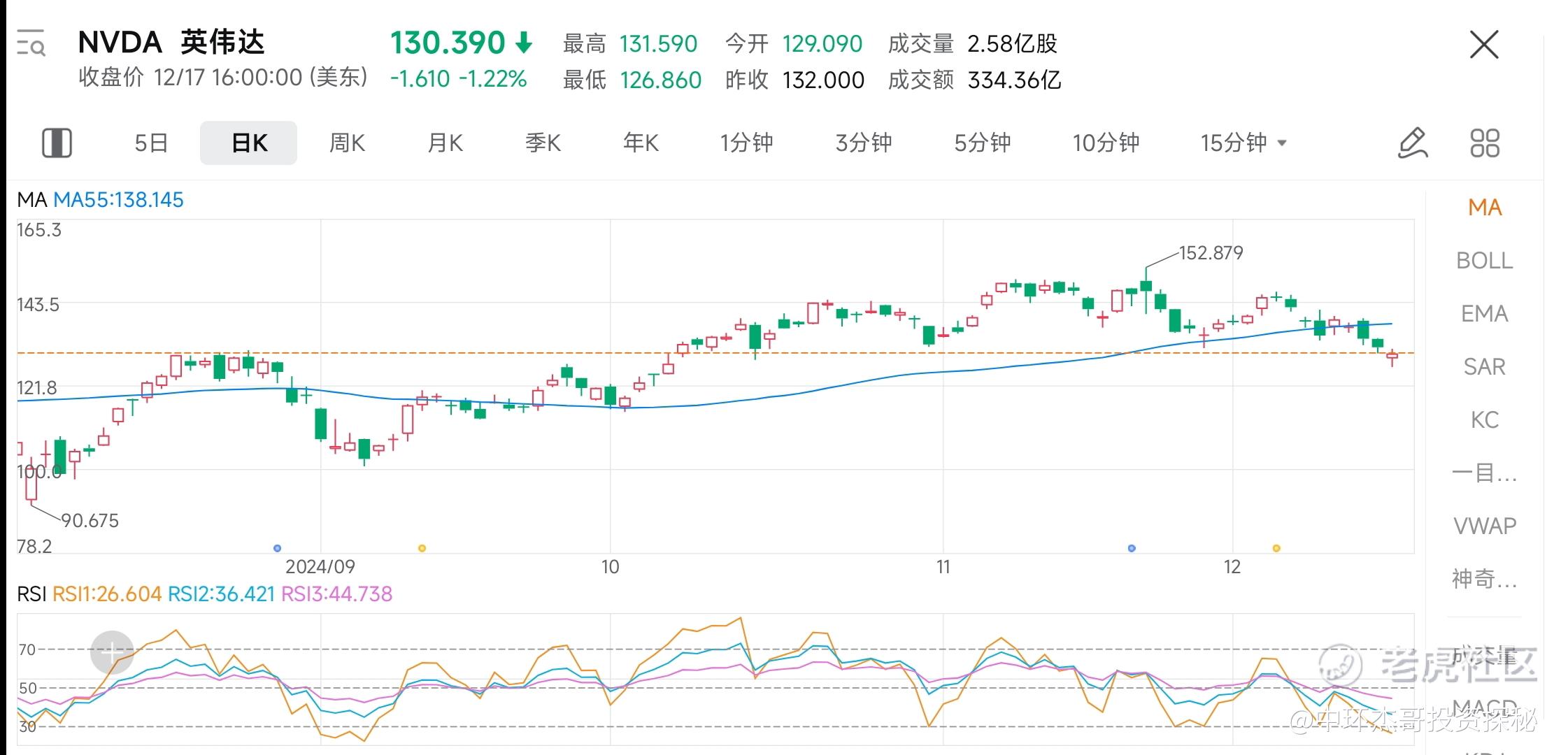This screenshot has height=755, width=1568.
Task: Click the RSI2:36.421 legend value
Action: coord(221,594)
